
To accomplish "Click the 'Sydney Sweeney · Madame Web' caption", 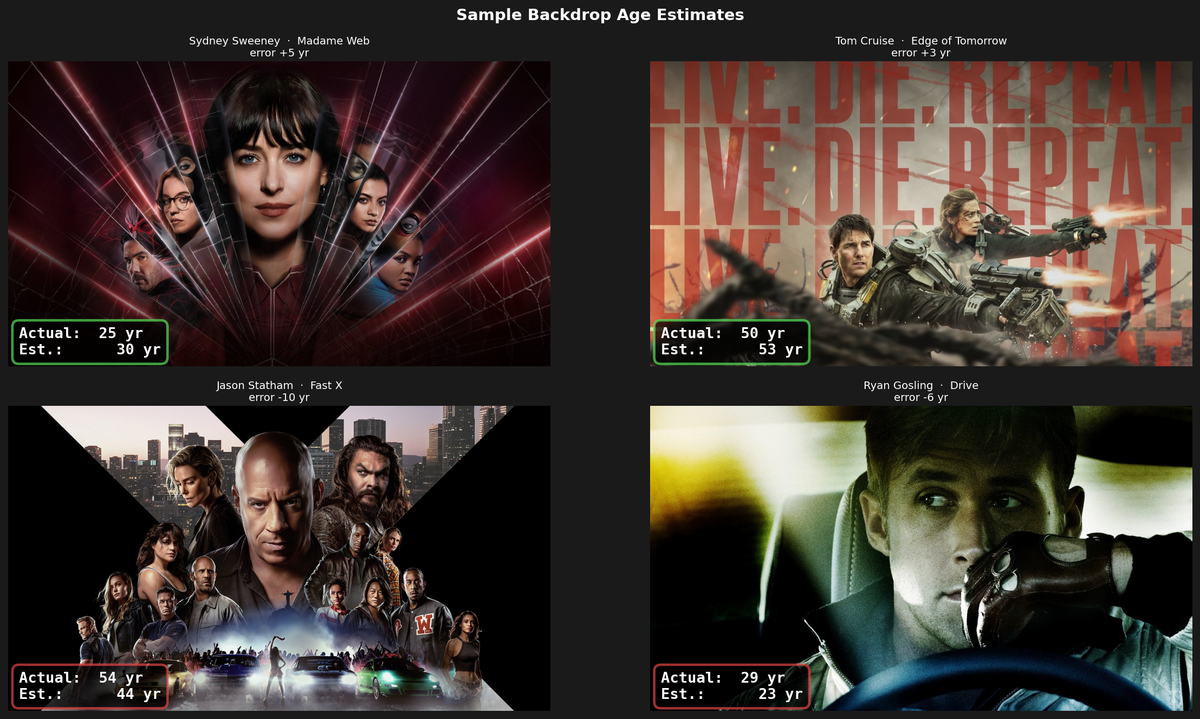I will coord(279,41).
